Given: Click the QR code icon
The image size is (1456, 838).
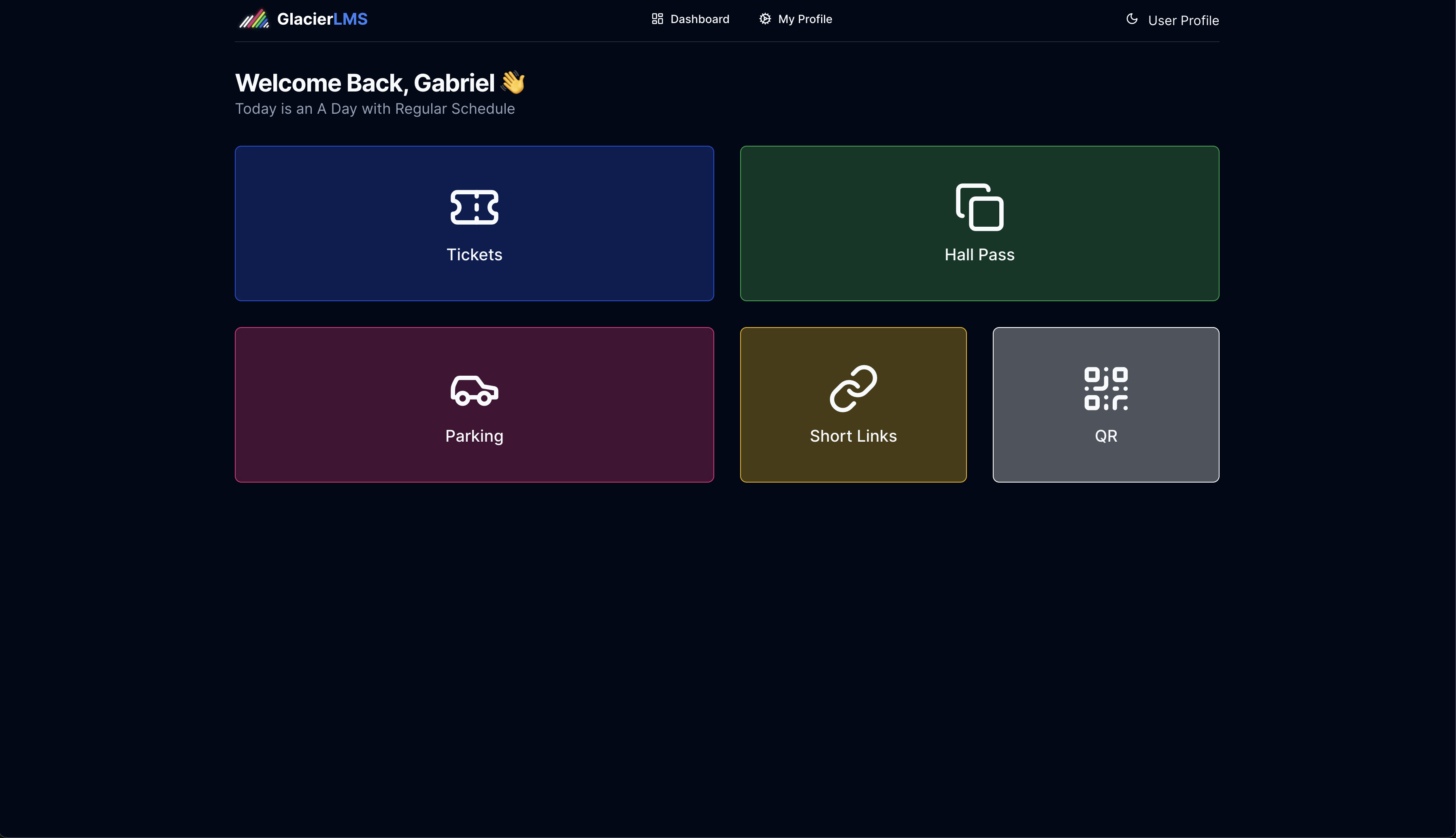Looking at the screenshot, I should [1105, 389].
